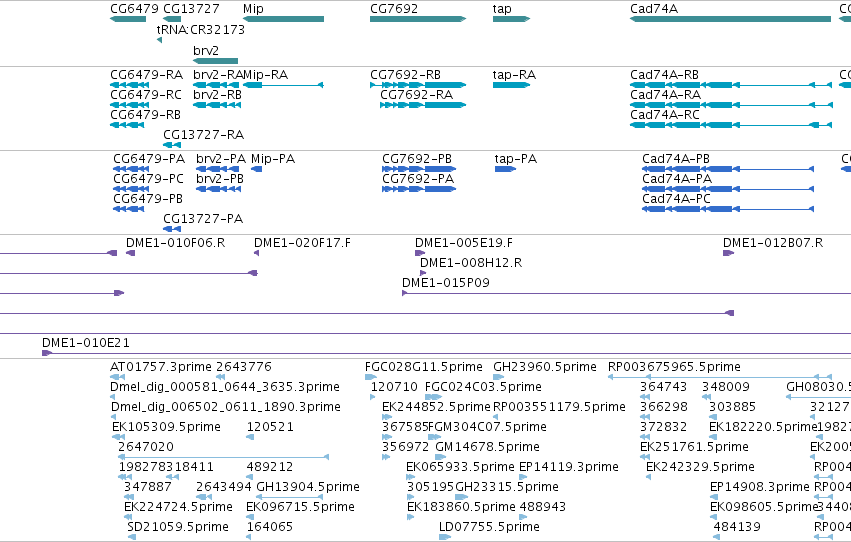
Task: Select Dmel_dig_006502_0611_1890.3prime
Action: pos(113,417)
